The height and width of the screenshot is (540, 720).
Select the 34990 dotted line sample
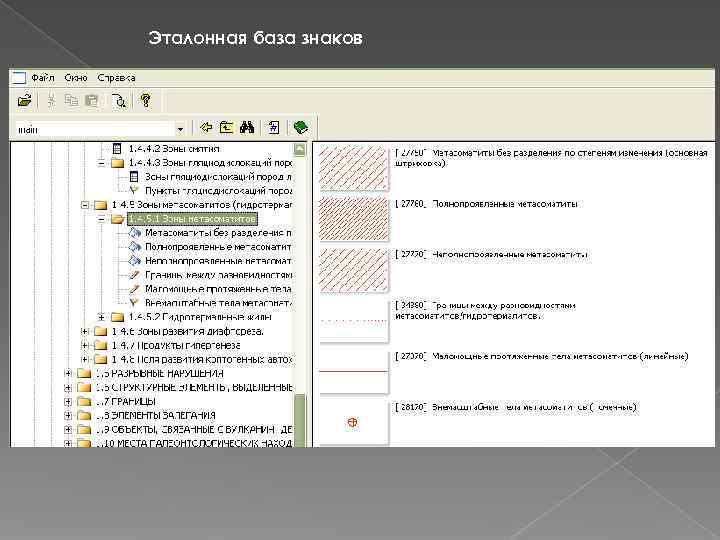pyautogui.click(x=354, y=321)
